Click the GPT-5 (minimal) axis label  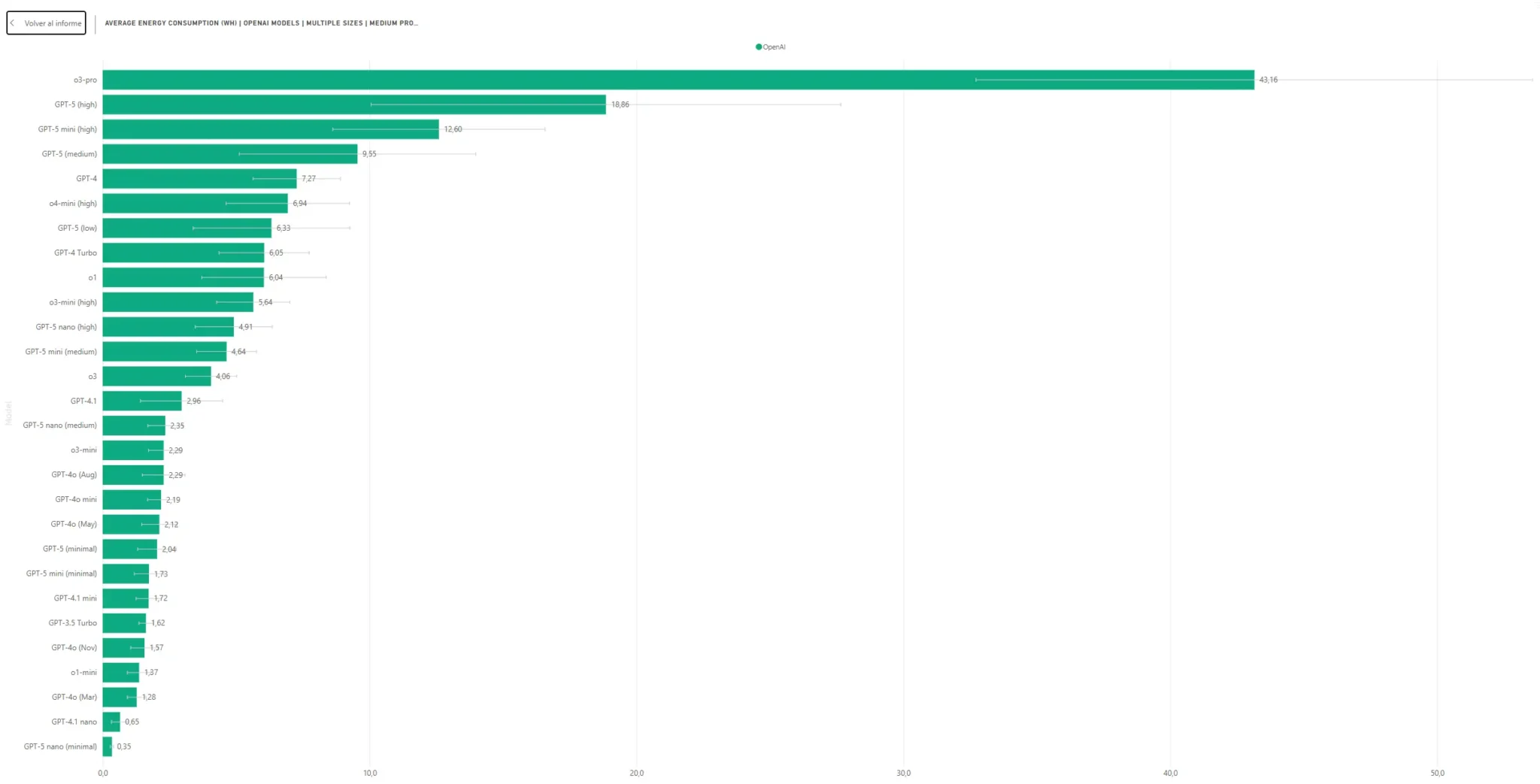(70, 549)
